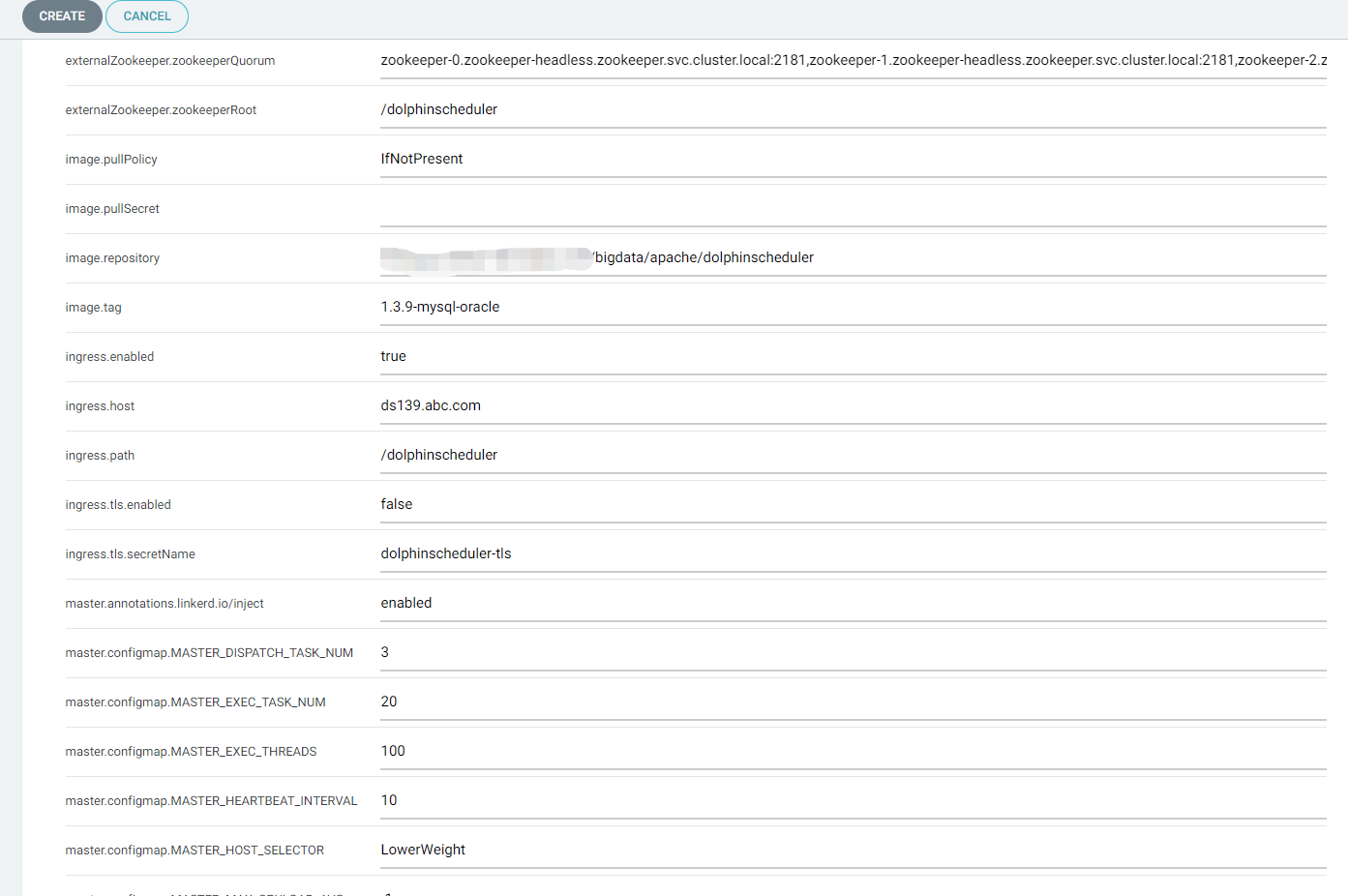
Task: Change the ingress.tls.enabled false field
Action: (x=852, y=504)
